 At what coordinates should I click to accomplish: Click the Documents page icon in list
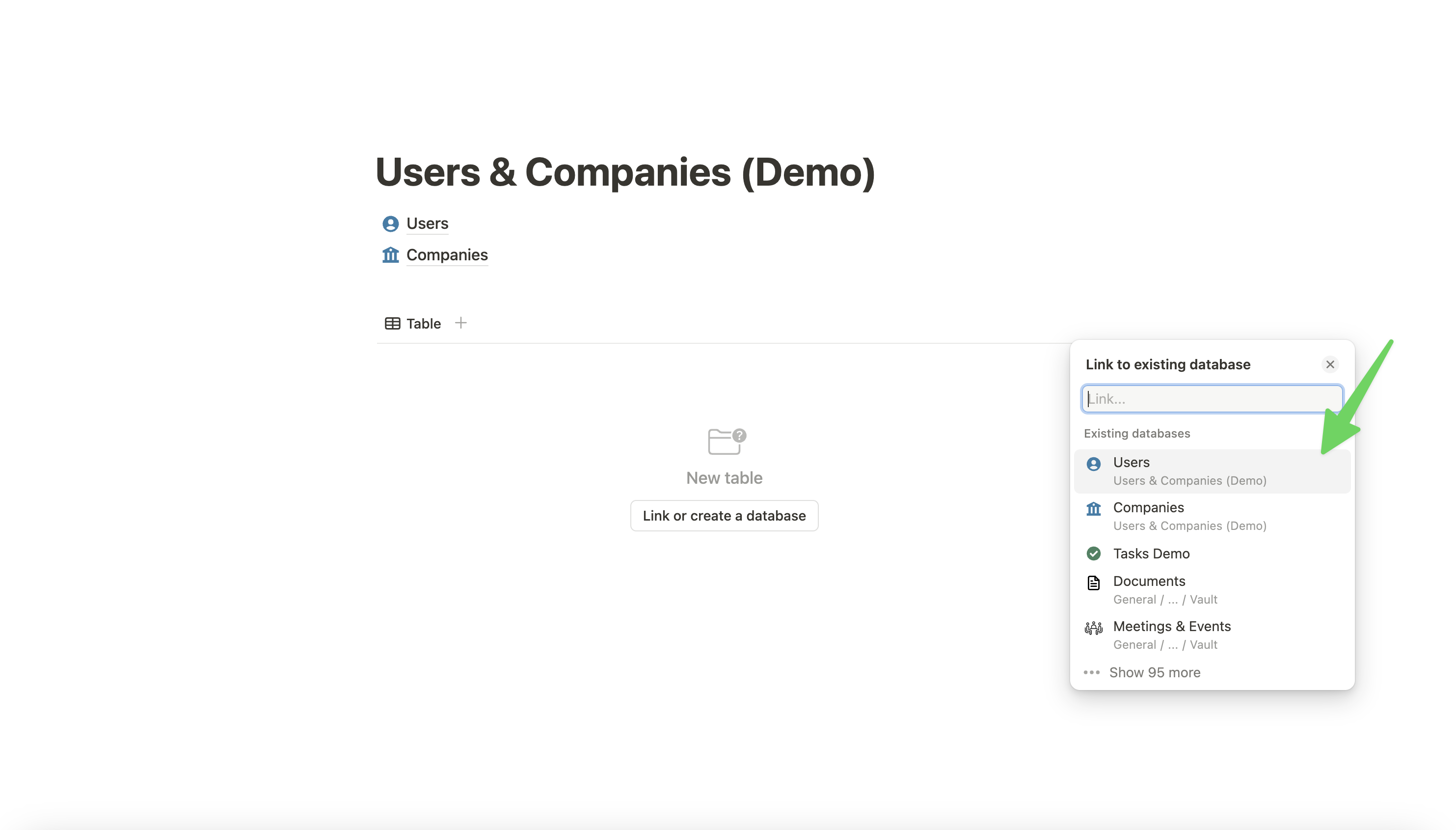click(1093, 582)
